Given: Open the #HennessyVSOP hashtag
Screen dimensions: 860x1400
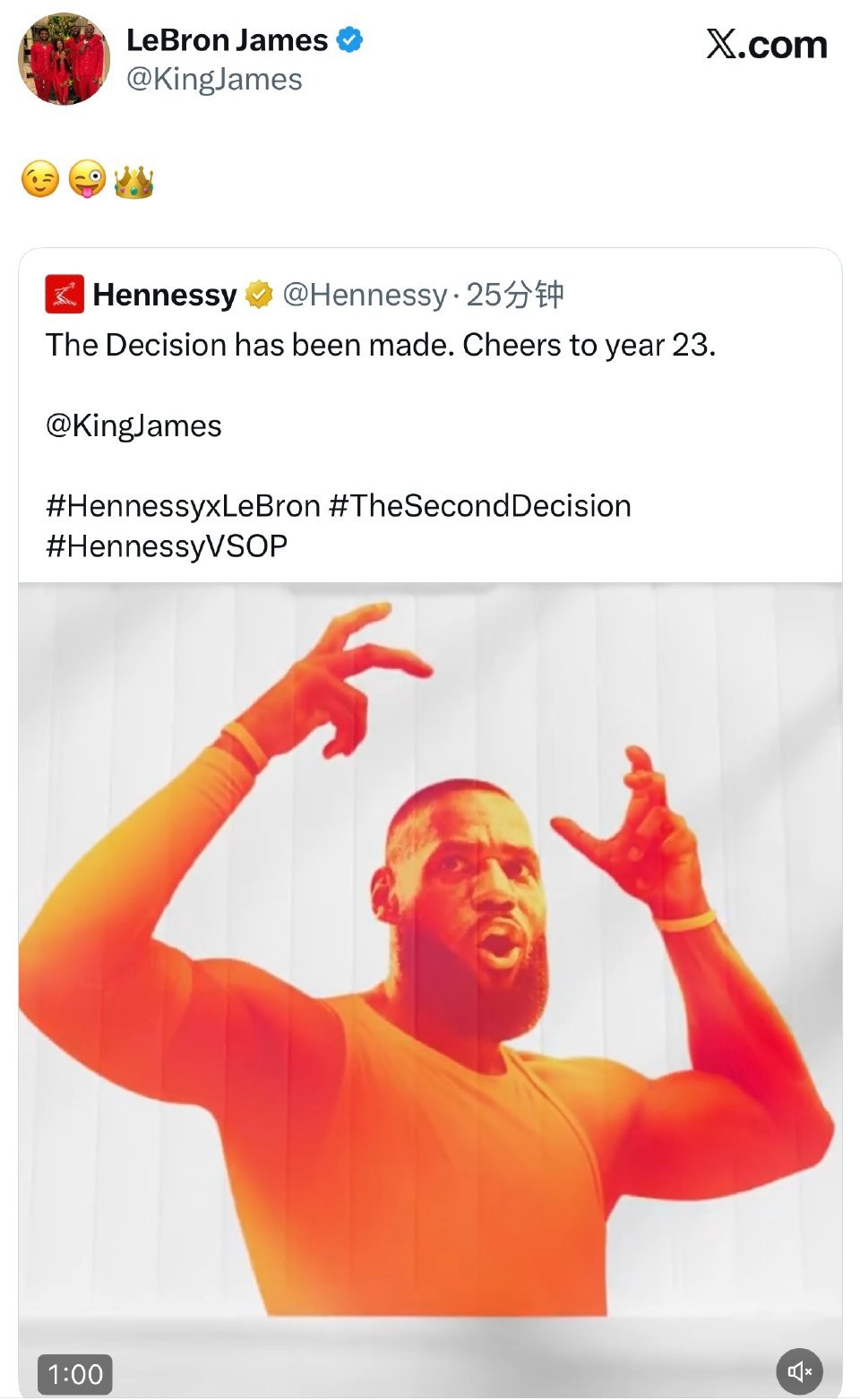Looking at the screenshot, I should coord(167,546).
